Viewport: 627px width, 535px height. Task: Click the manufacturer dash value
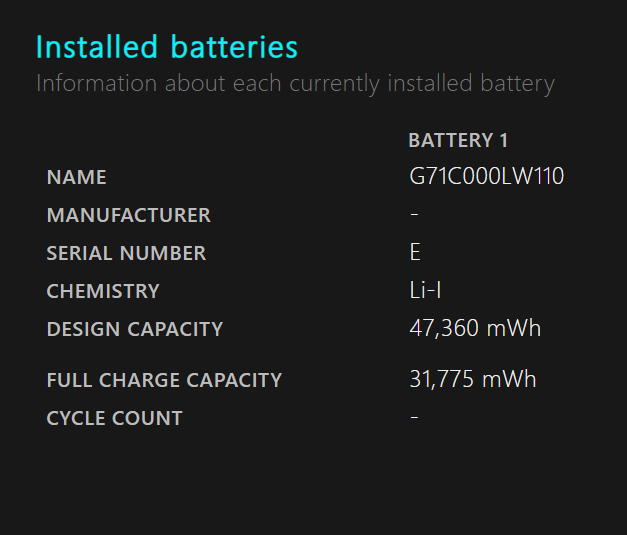(x=414, y=215)
